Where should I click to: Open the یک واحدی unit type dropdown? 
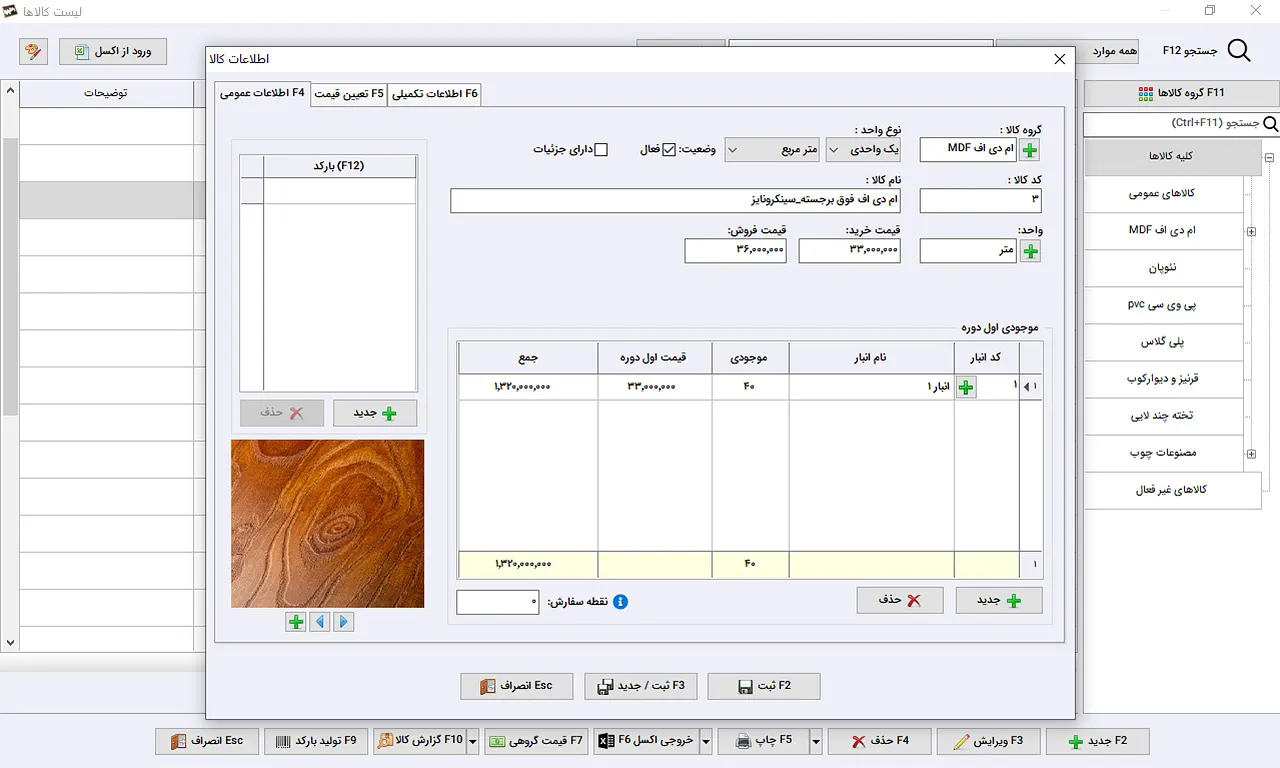coord(863,150)
